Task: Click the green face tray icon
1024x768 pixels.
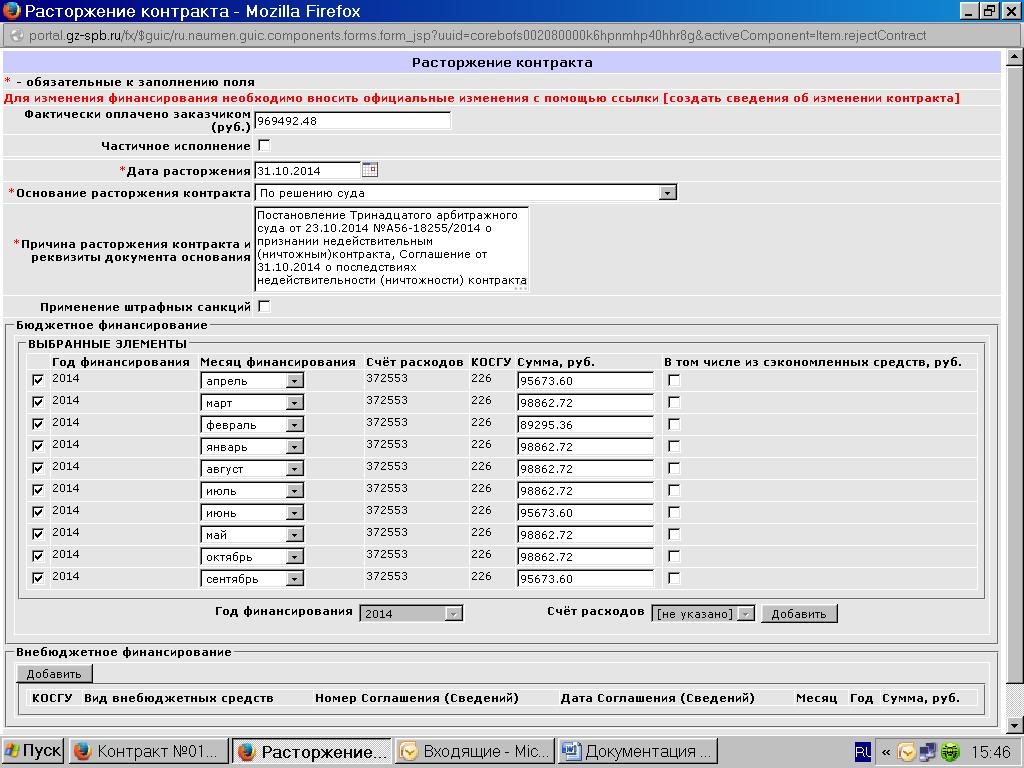Action: point(950,752)
